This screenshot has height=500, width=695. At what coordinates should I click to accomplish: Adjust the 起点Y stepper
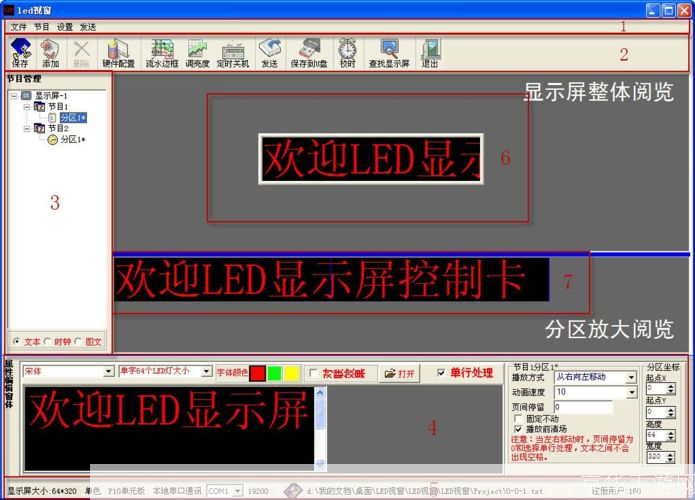coord(671,412)
